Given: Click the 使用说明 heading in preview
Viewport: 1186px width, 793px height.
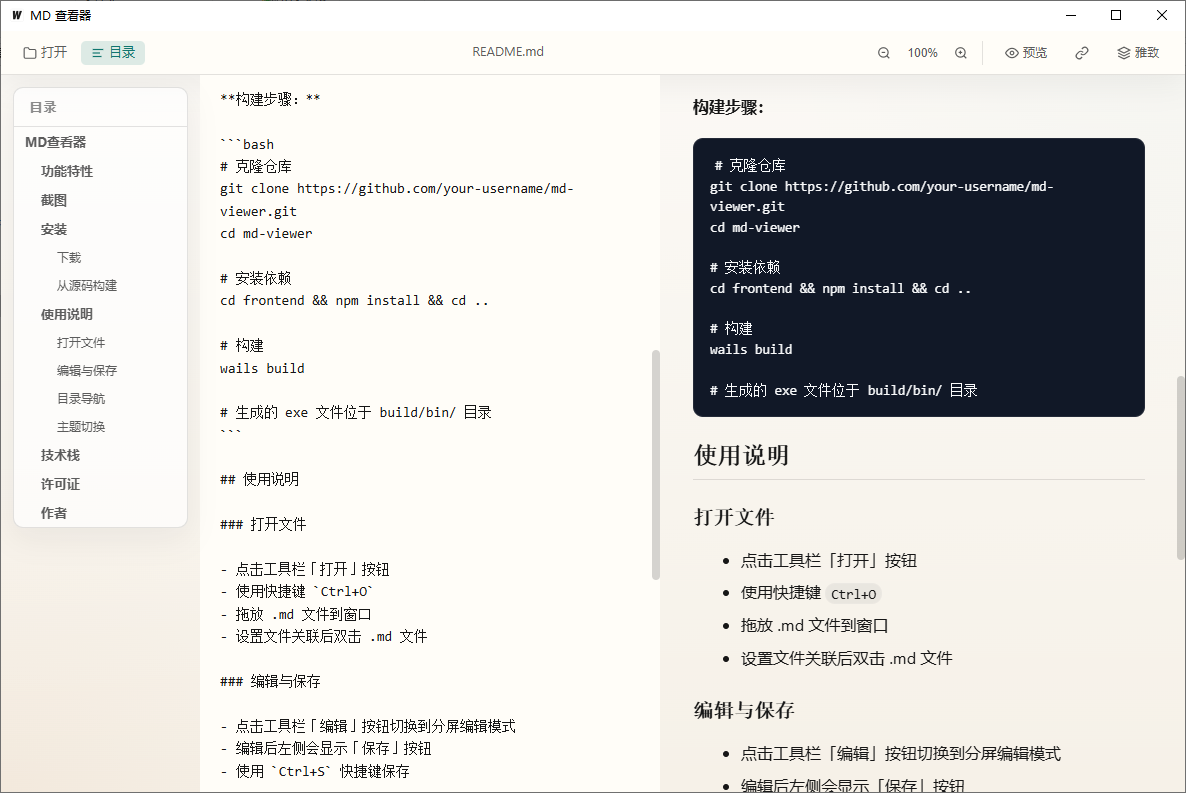Looking at the screenshot, I should 741,456.
